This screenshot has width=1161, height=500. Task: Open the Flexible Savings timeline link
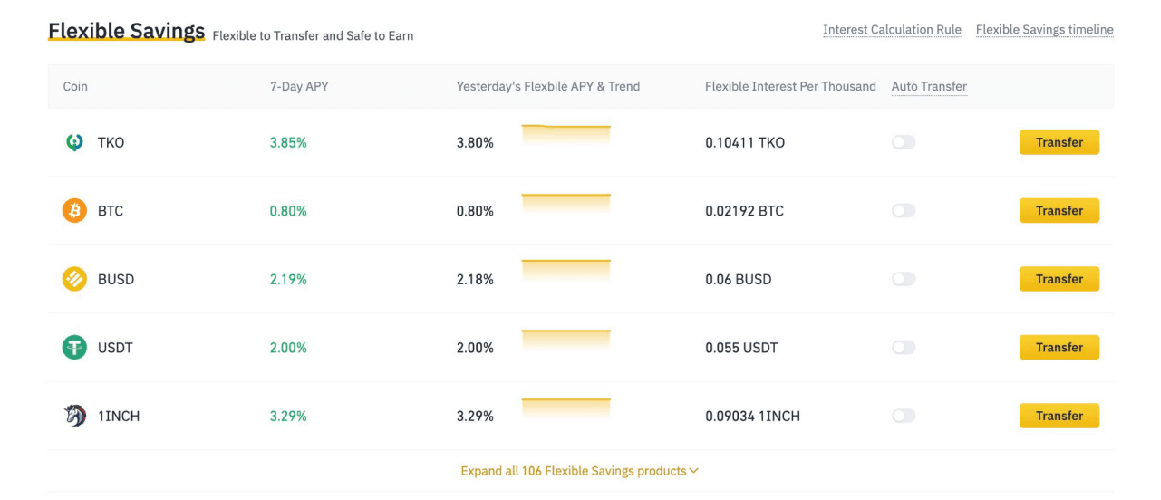pyautogui.click(x=1044, y=30)
